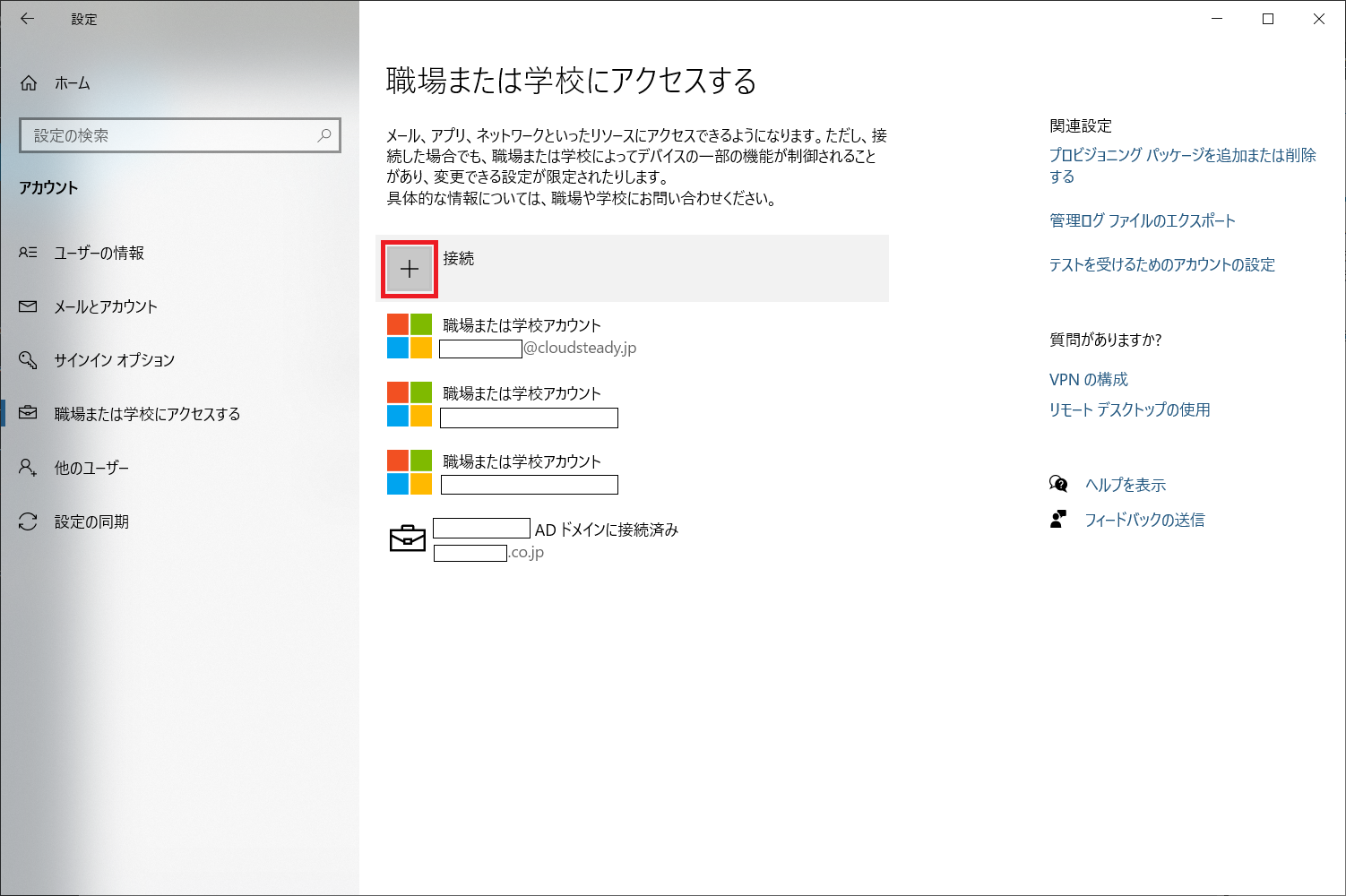Click the plus 接続 connect button

pos(410,269)
